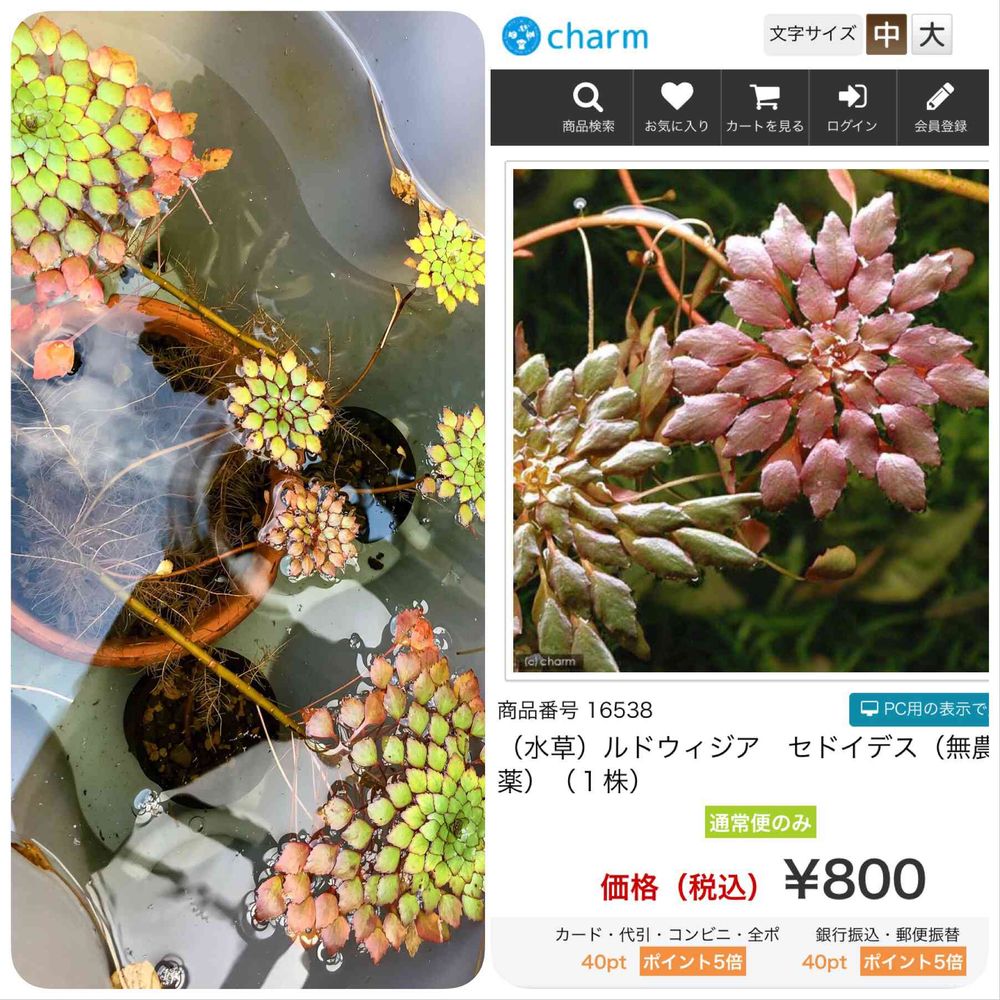This screenshot has width=1000, height=1000.
Task: Switch to PC用の表示 view
Action: coord(919,709)
